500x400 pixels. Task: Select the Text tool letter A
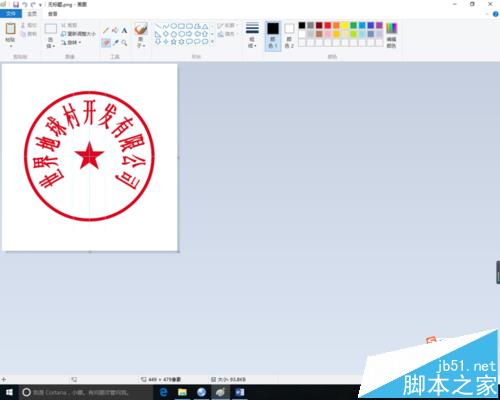[124, 31]
